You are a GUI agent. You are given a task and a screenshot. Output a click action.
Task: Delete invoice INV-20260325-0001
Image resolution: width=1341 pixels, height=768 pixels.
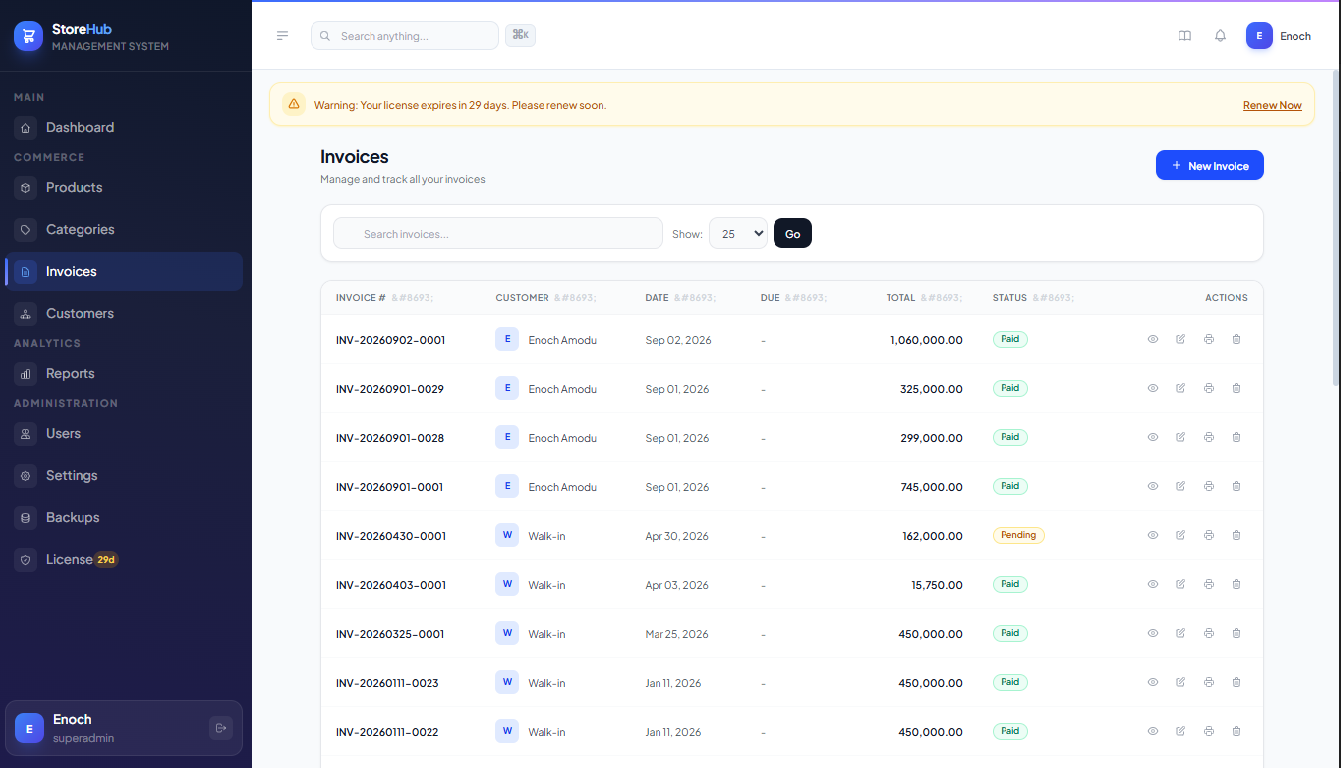[1237, 634]
